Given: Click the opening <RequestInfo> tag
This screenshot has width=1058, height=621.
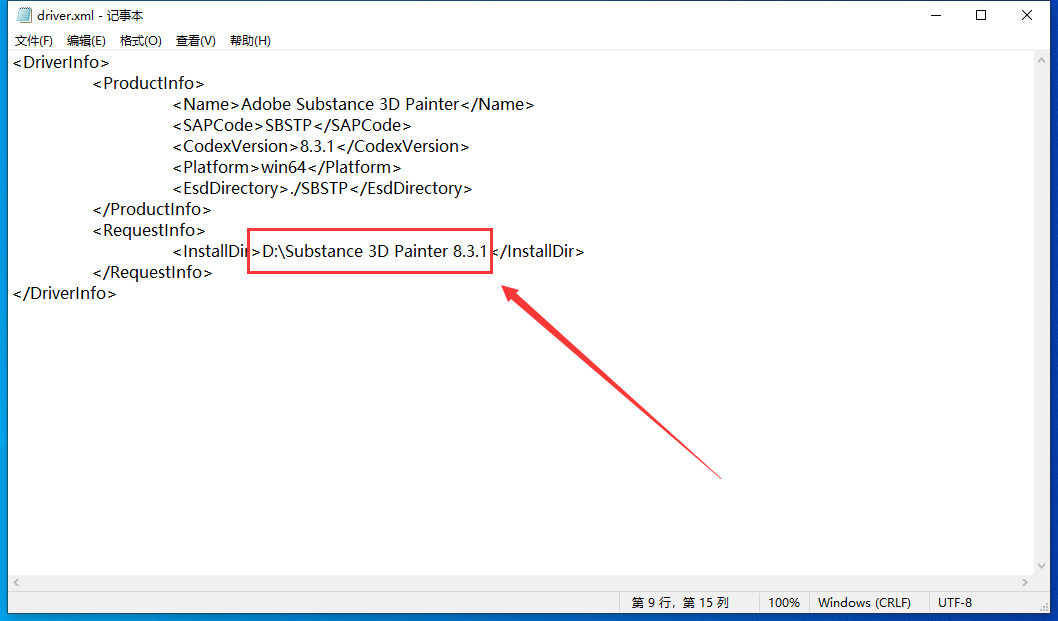Looking at the screenshot, I should point(149,230).
